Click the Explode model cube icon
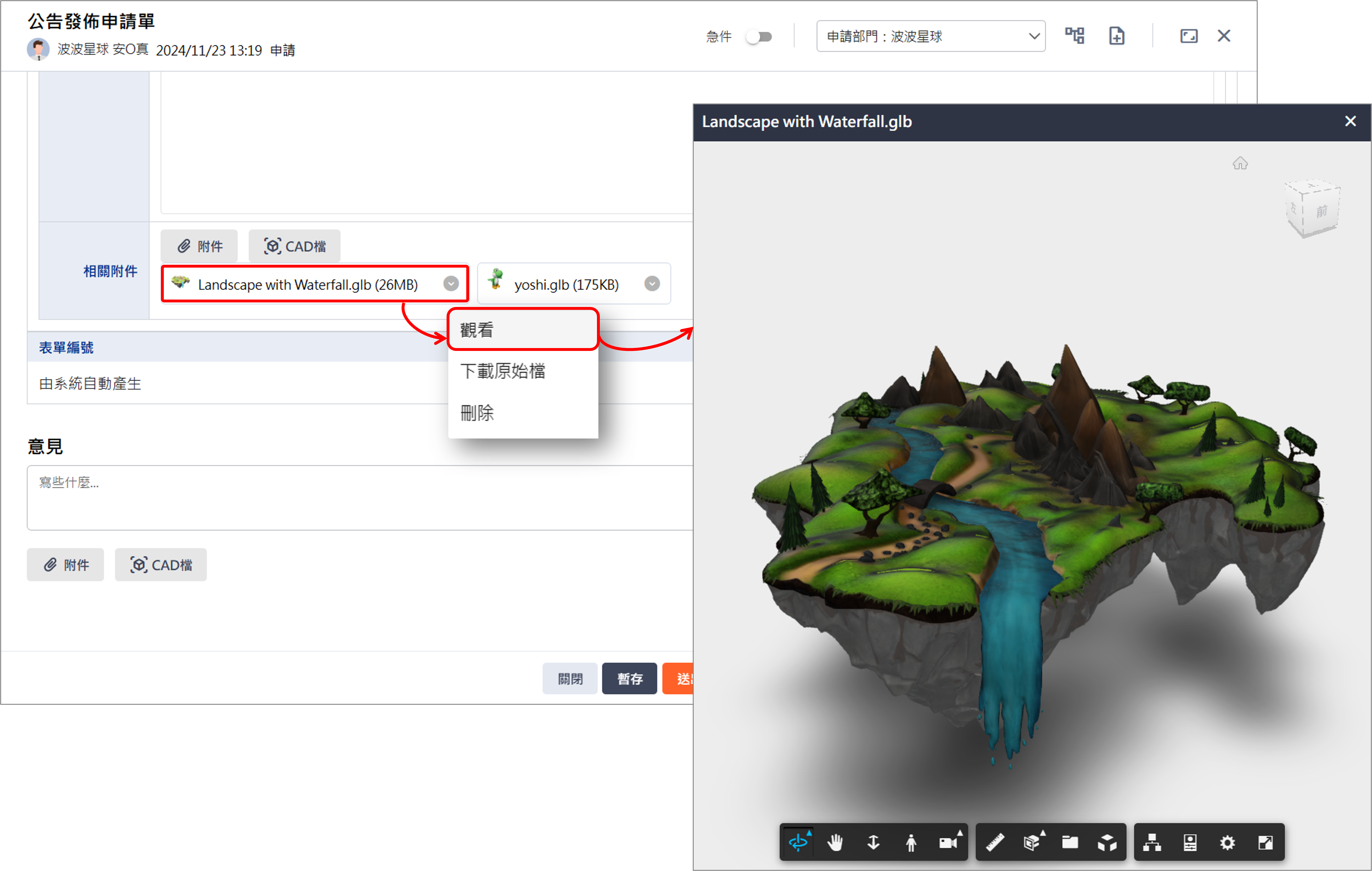Viewport: 1372px width, 871px height. click(x=1107, y=842)
